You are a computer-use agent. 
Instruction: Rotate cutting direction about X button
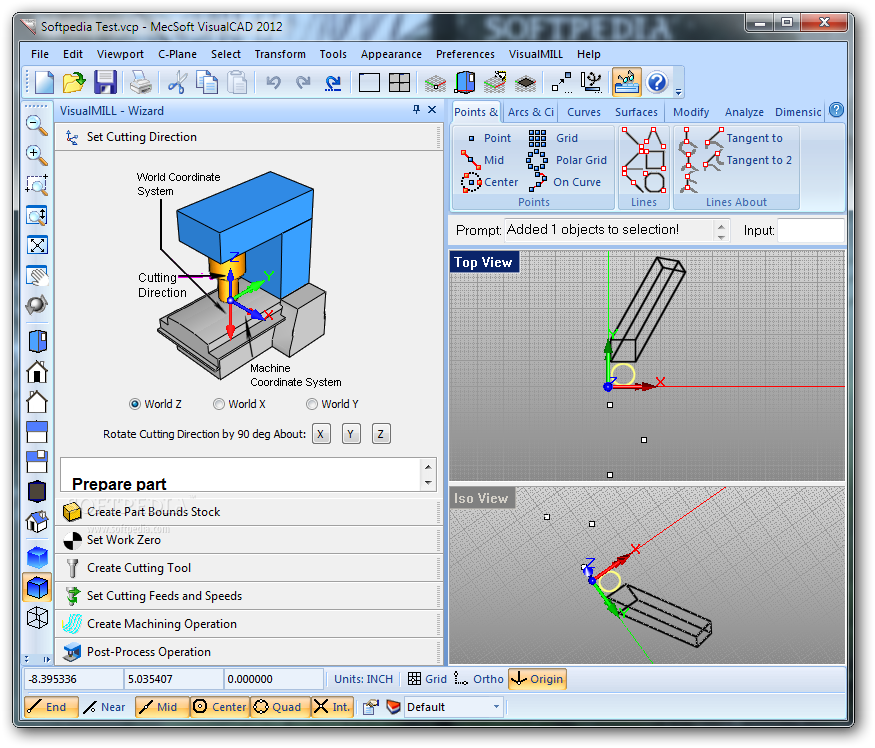tap(321, 434)
